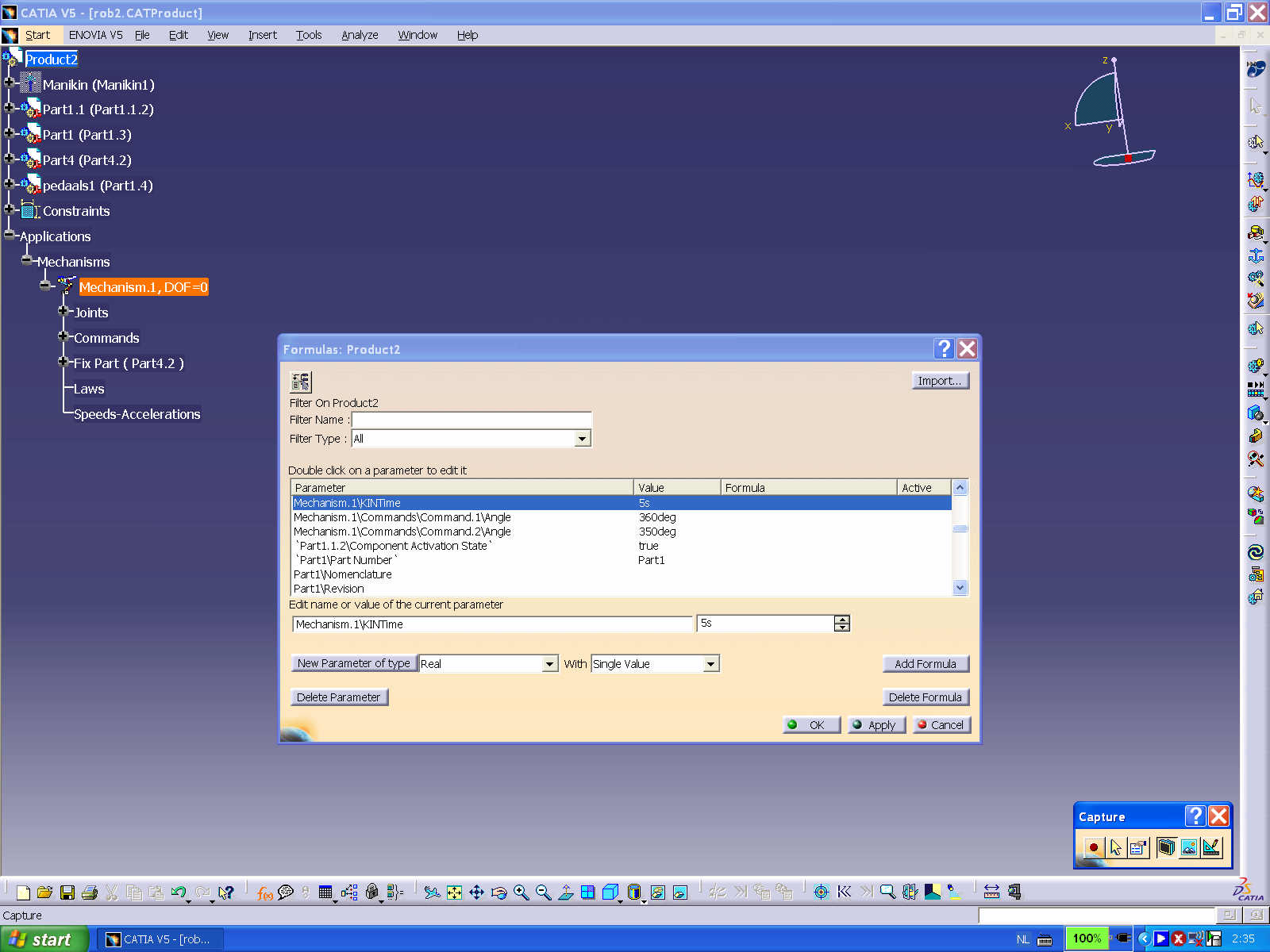Screen dimensions: 1270x952
Task: Open the Single Value dropdown
Action: 711,664
